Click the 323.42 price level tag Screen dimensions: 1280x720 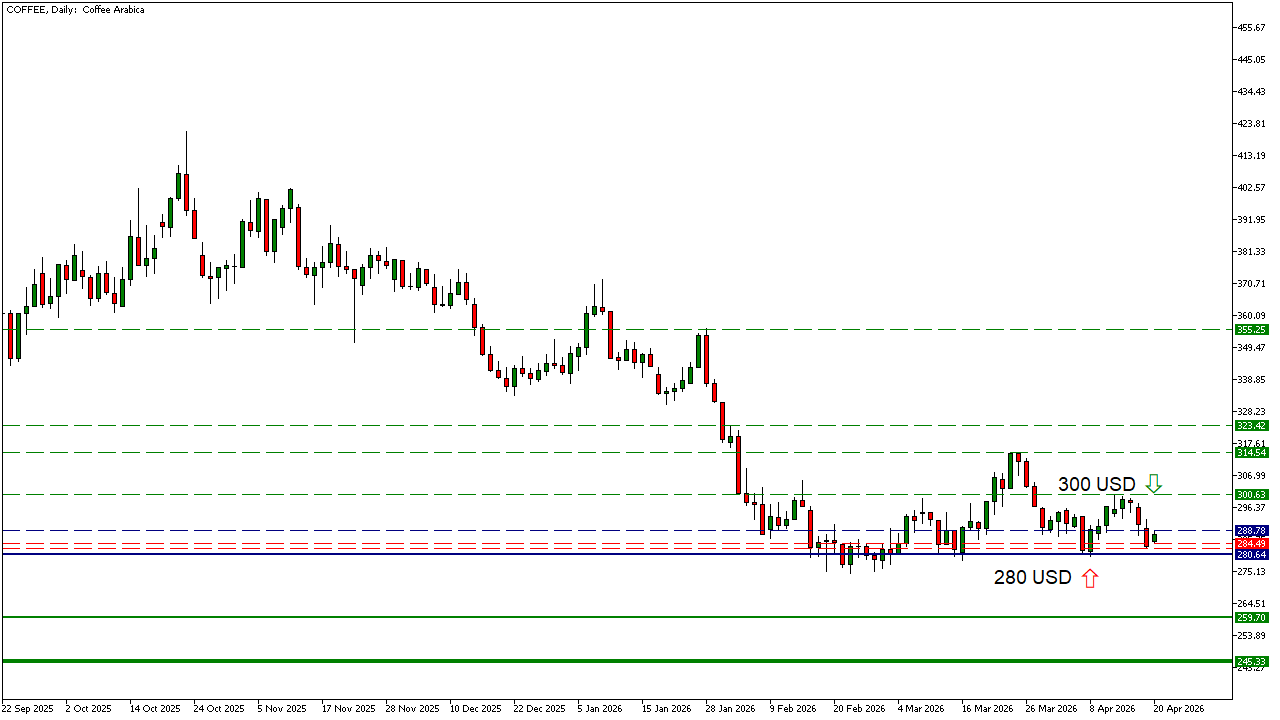[1251, 425]
